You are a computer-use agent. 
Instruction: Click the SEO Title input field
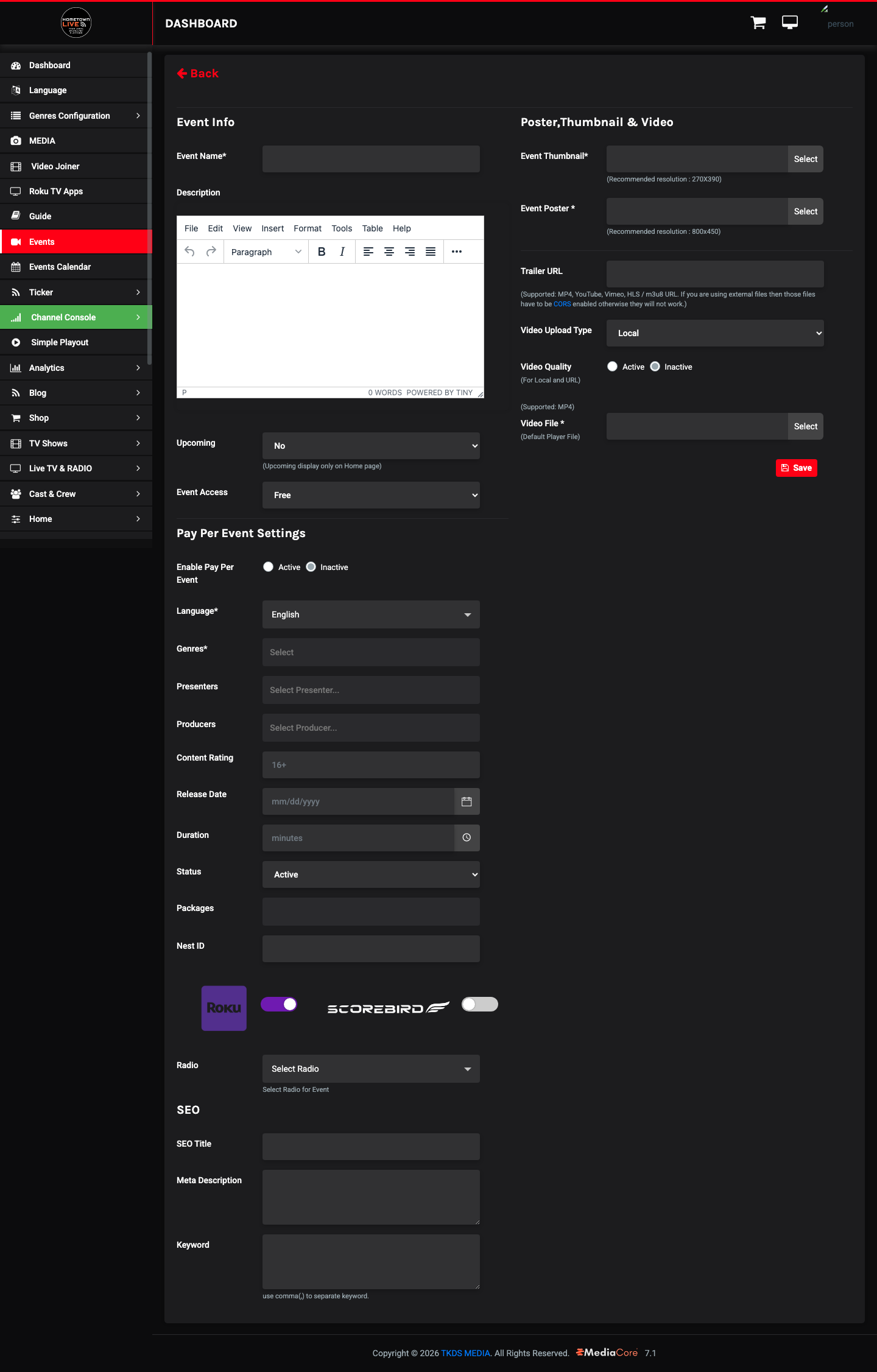pyautogui.click(x=371, y=1147)
